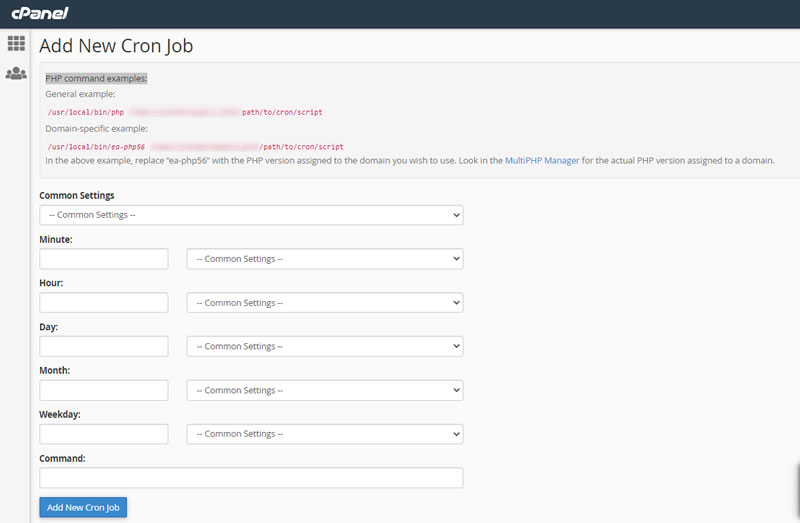800x523 pixels.
Task: Expand the Hour Common Settings dropdown
Action: pos(325,303)
